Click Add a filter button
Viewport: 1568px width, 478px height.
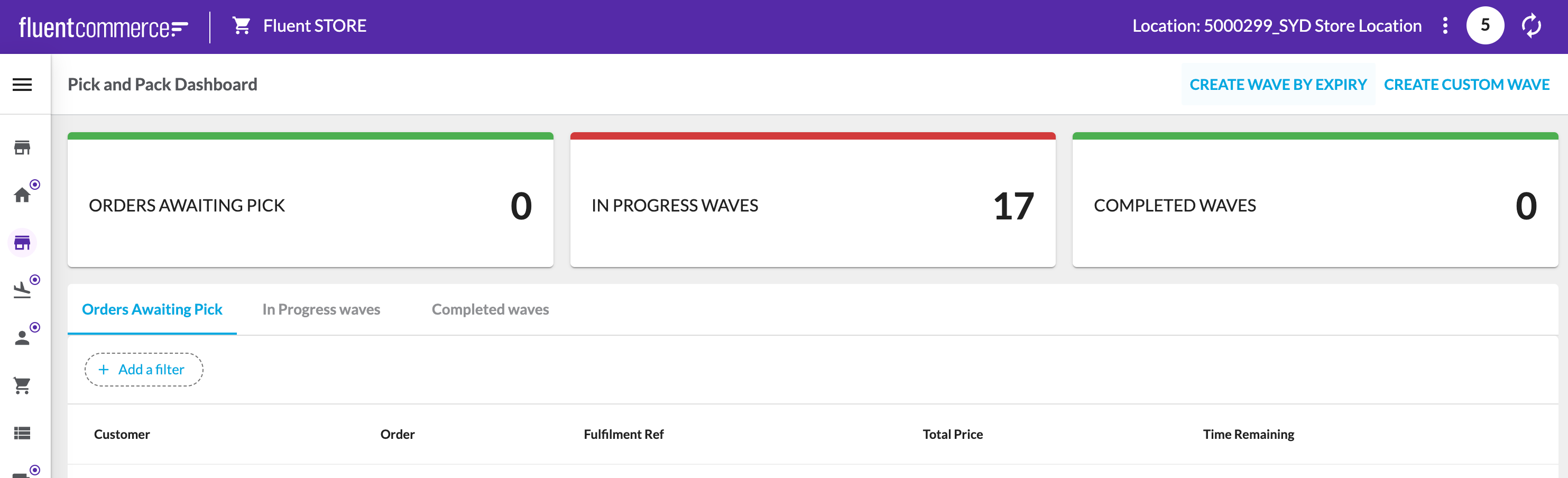144,370
